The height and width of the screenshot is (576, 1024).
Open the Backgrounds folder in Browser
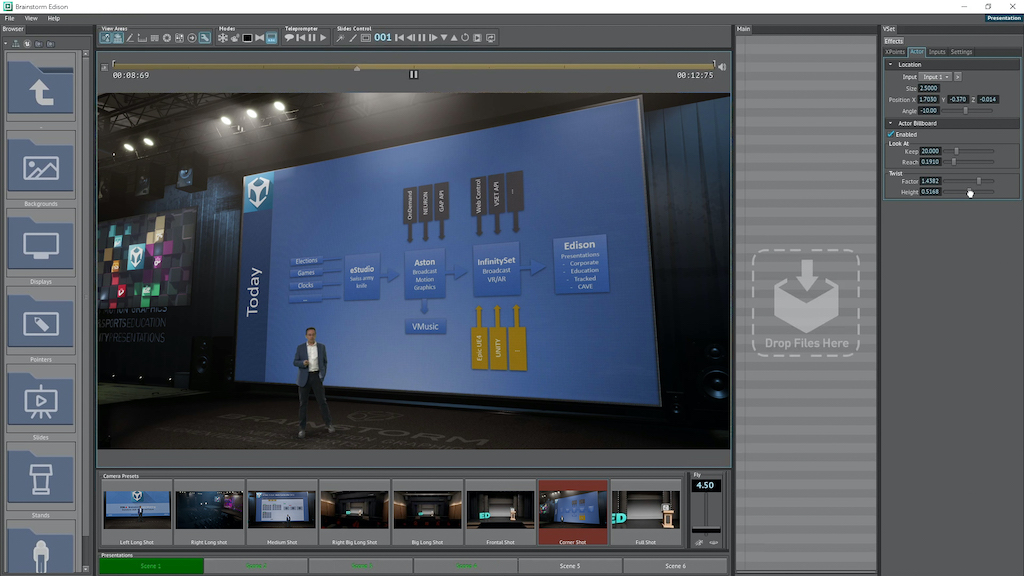click(x=41, y=166)
